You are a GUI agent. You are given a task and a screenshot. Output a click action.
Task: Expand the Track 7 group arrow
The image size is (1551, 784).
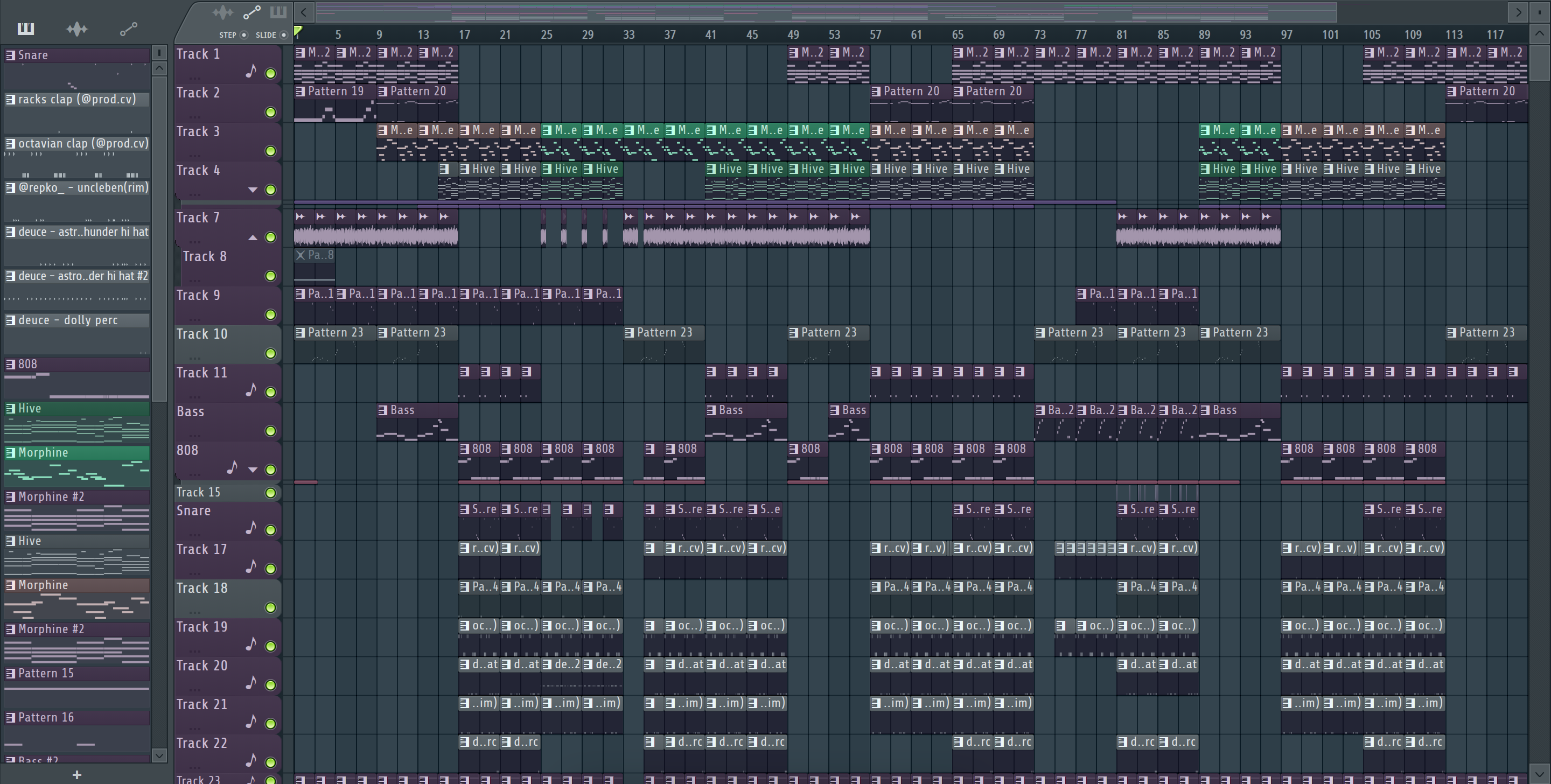coord(253,238)
